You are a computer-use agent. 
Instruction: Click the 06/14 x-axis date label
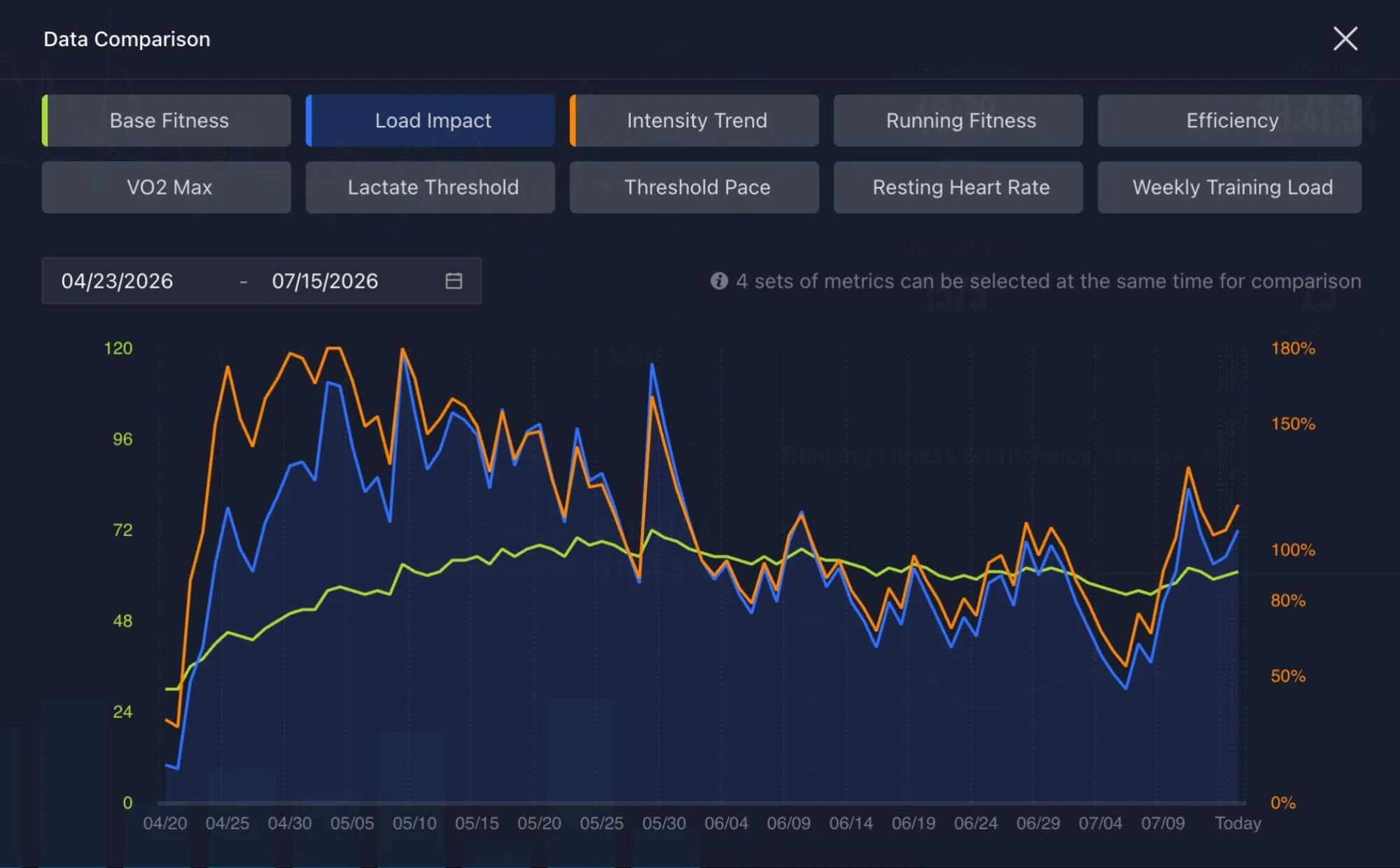[851, 823]
